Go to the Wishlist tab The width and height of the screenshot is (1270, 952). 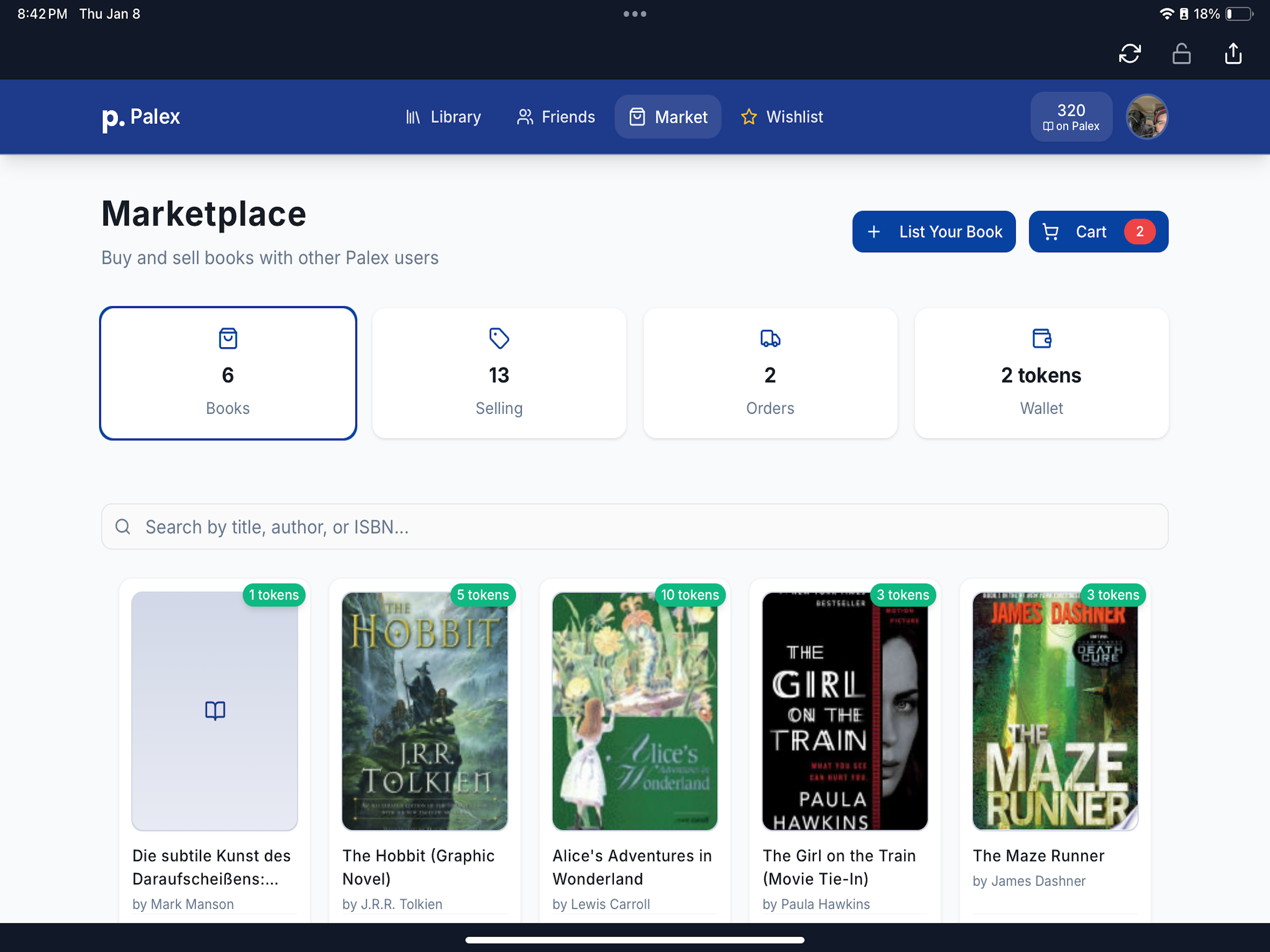point(781,117)
